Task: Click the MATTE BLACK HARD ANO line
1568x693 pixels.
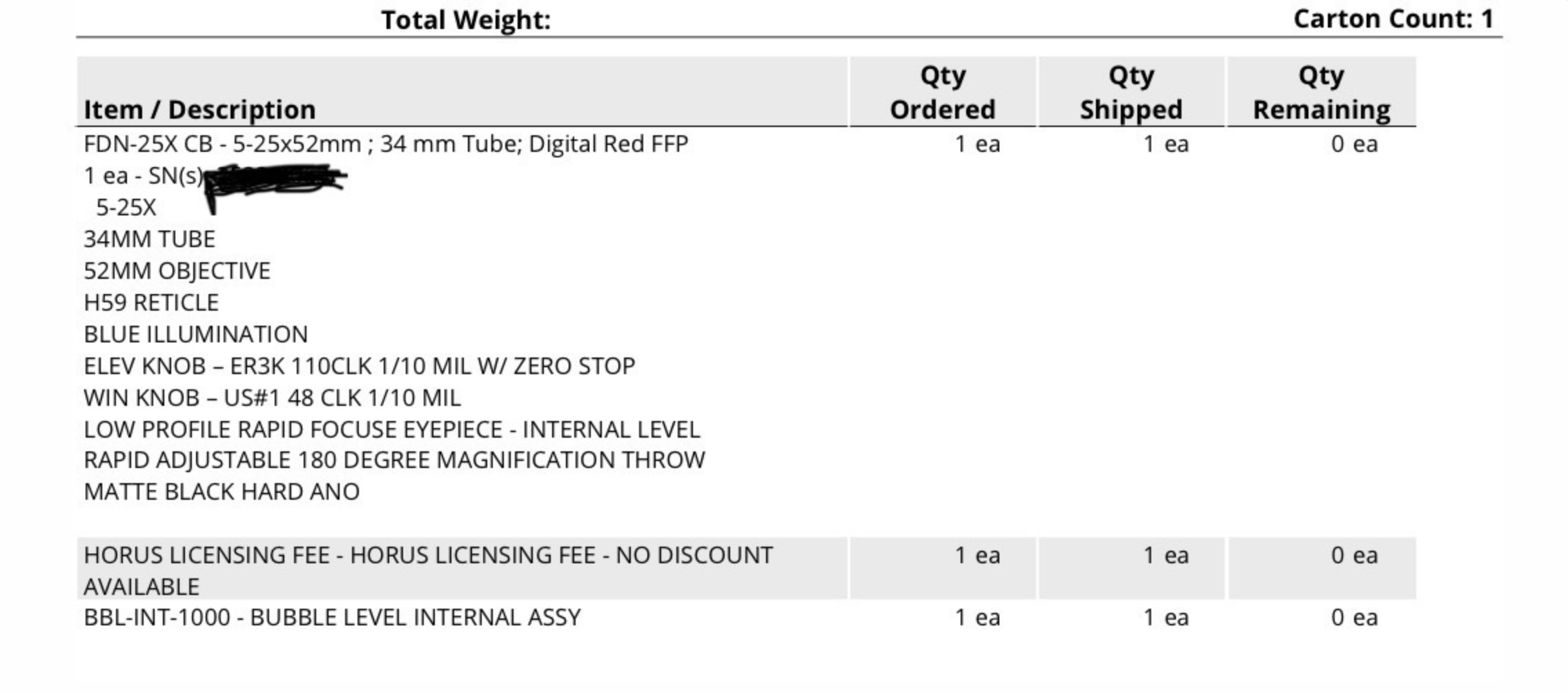Action: [x=221, y=491]
